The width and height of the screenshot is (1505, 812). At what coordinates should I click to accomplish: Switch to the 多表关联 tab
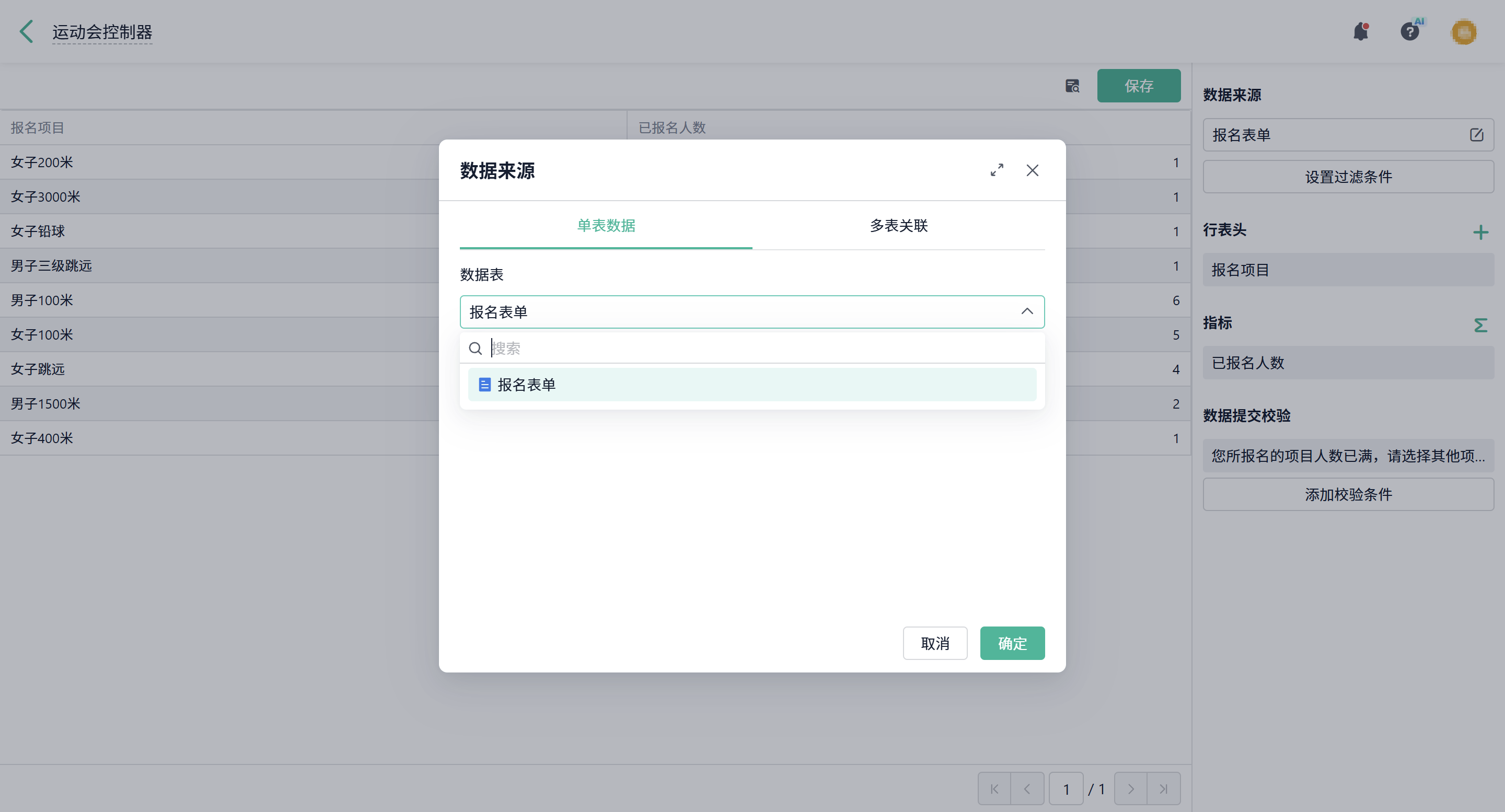(x=898, y=226)
